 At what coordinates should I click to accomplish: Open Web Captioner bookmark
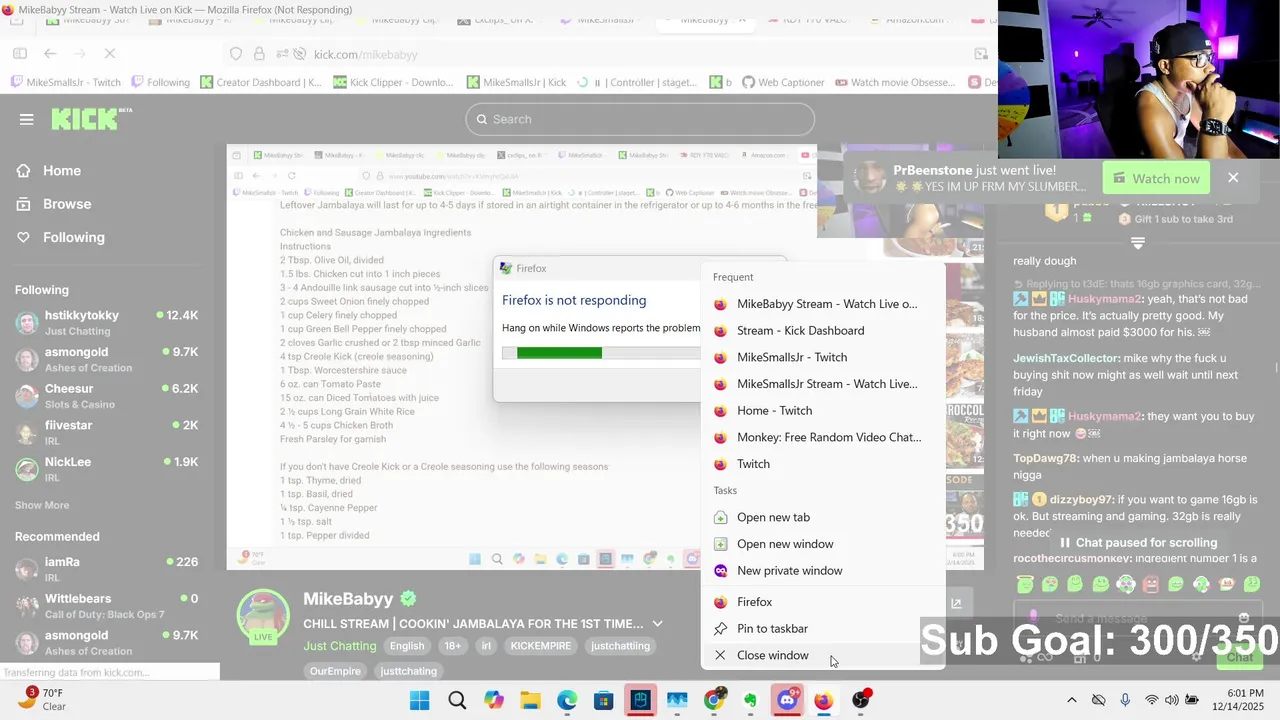click(x=784, y=83)
